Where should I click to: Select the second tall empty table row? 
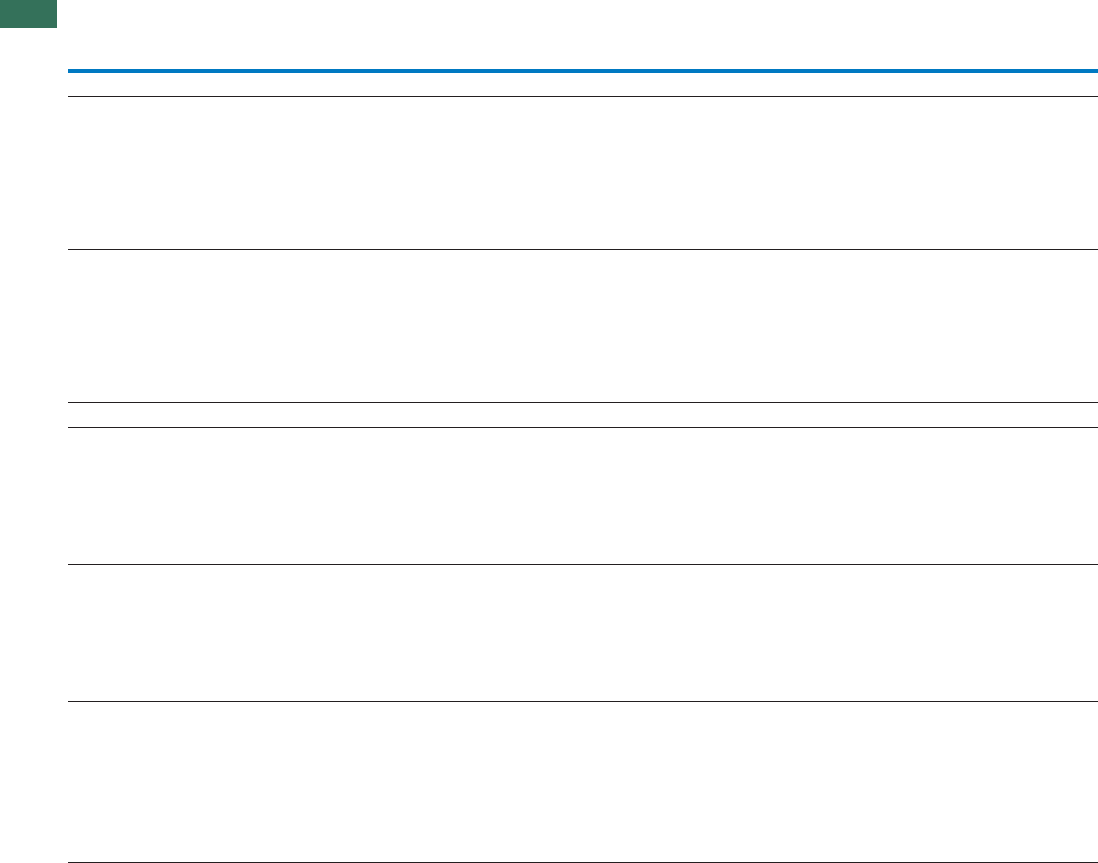(x=582, y=325)
